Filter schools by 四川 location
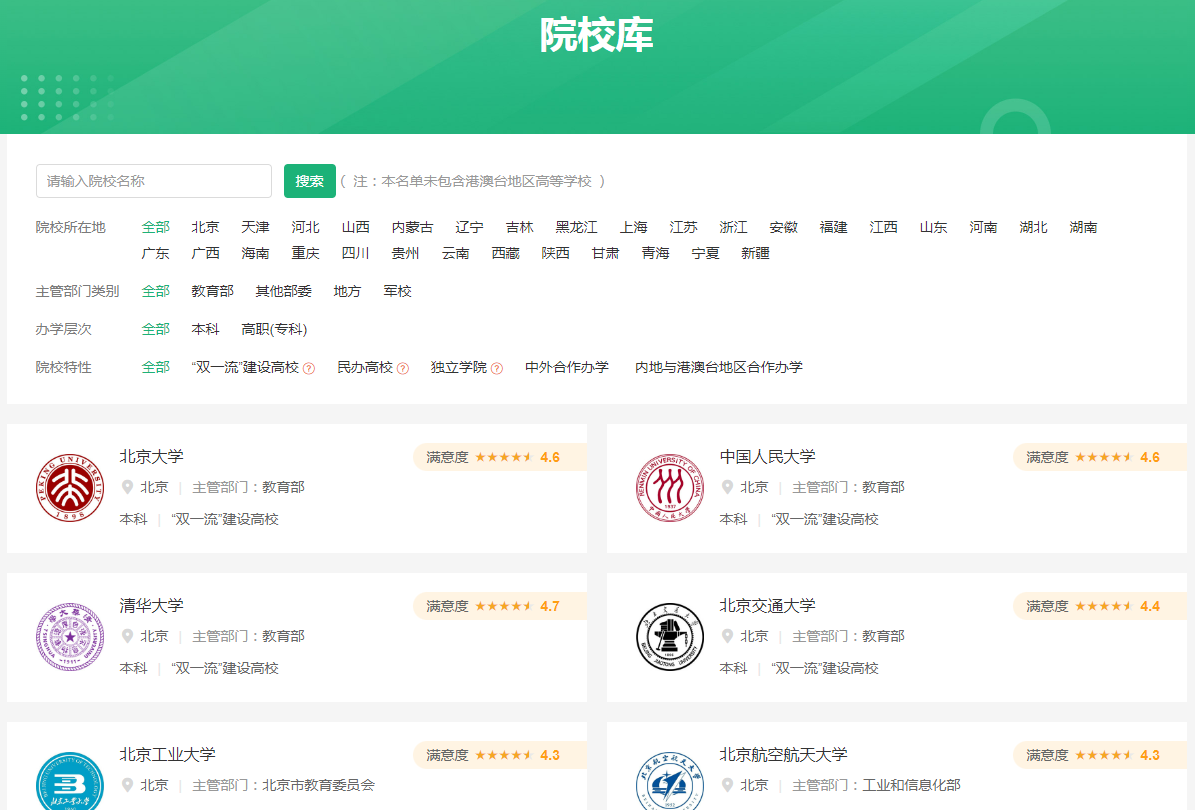1195x810 pixels. pos(355,253)
